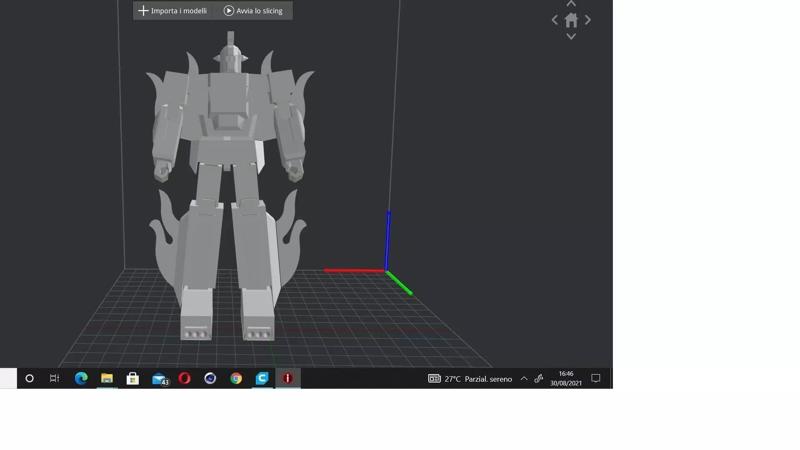
Task: Rotate view up with the up chevron
Action: tap(571, 4)
